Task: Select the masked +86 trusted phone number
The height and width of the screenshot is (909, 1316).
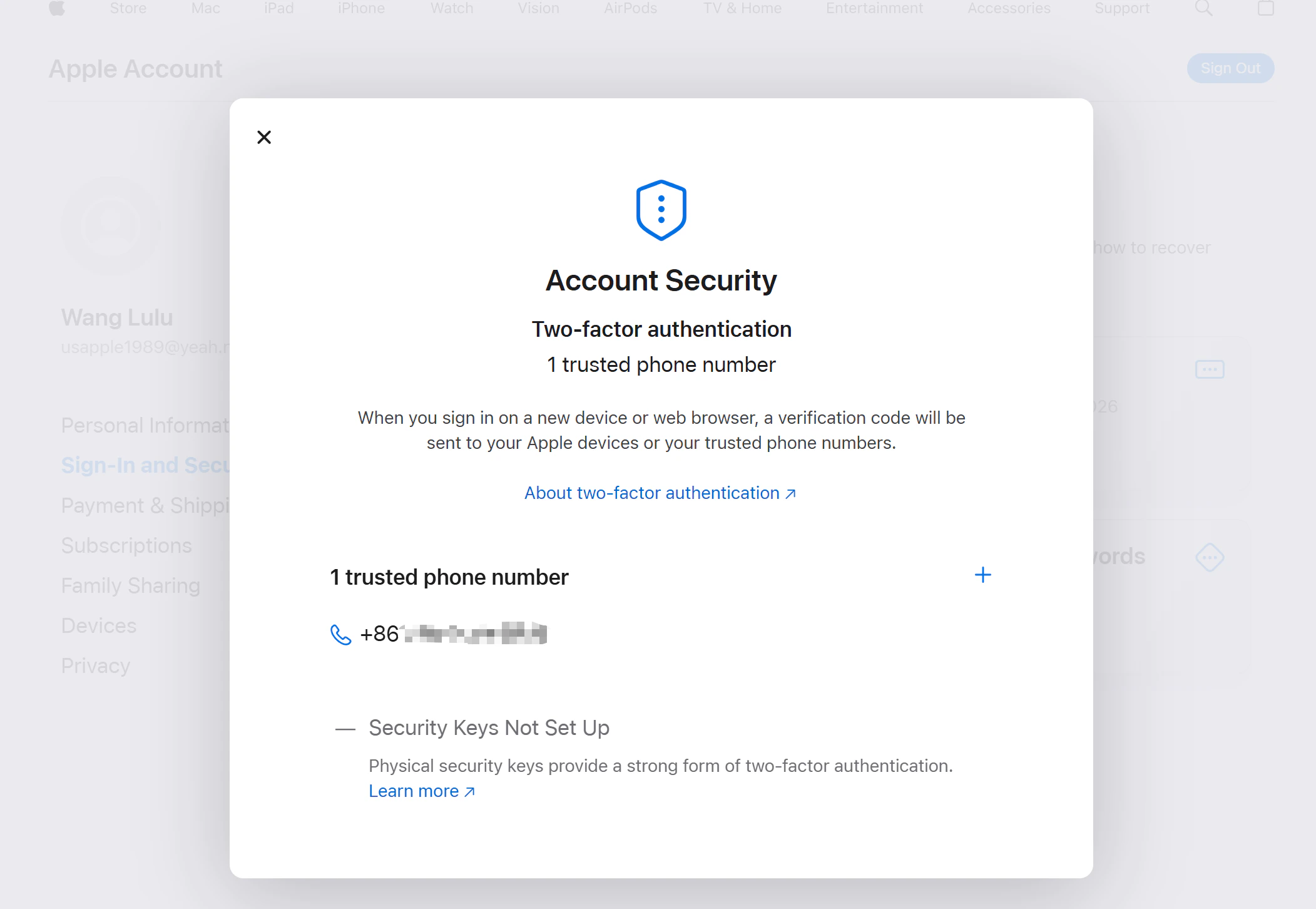Action: pyautogui.click(x=454, y=634)
